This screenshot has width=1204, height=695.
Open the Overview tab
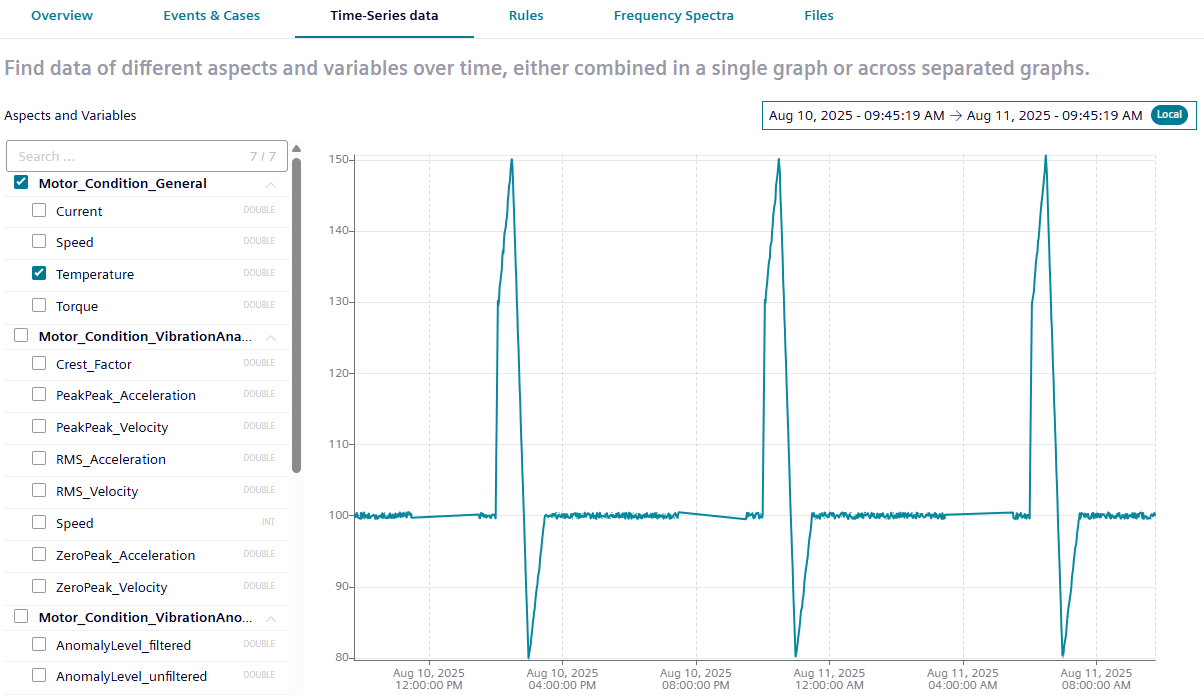tap(62, 16)
